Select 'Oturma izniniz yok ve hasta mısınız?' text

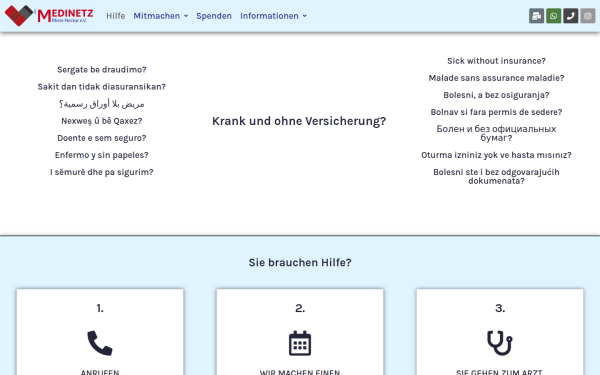496,155
